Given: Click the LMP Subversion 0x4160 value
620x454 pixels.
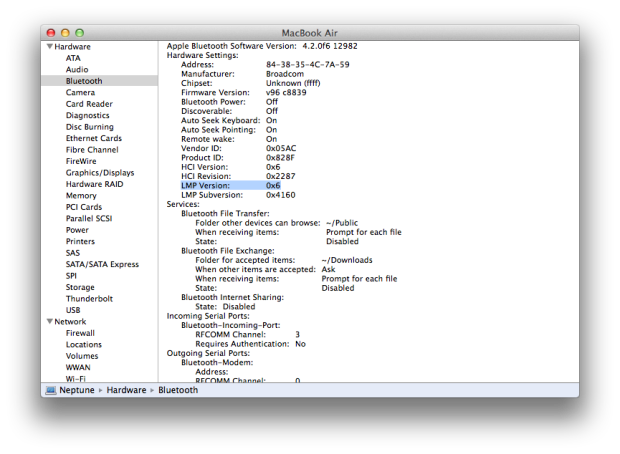Looking at the screenshot, I should [281, 195].
